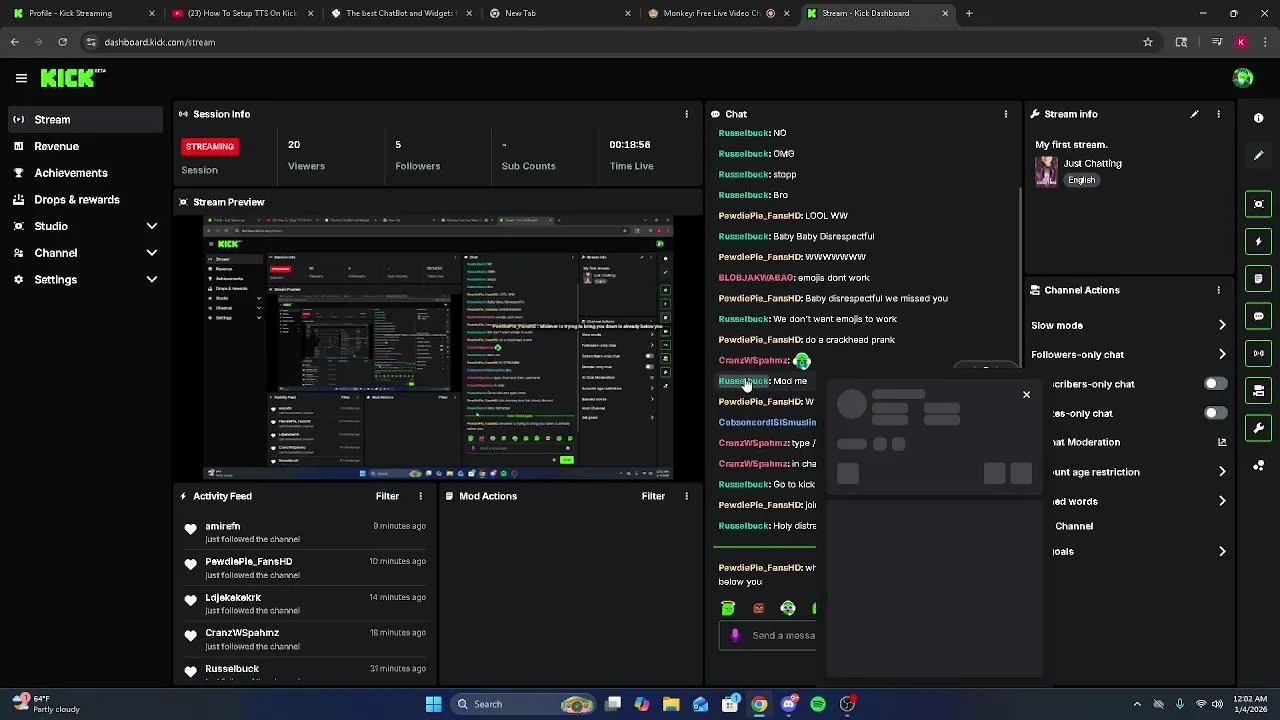Open the Windows Start menu
Screen dimensions: 1280x720
(433, 704)
